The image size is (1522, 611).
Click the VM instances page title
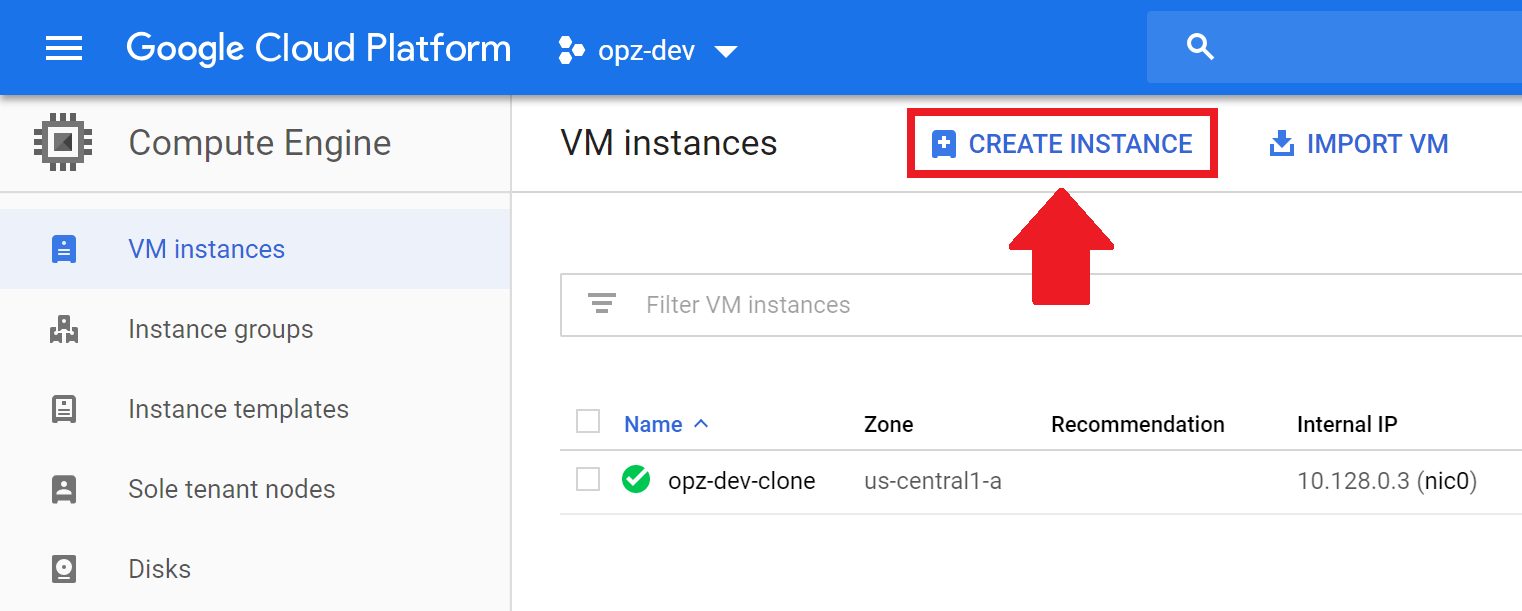(x=669, y=143)
